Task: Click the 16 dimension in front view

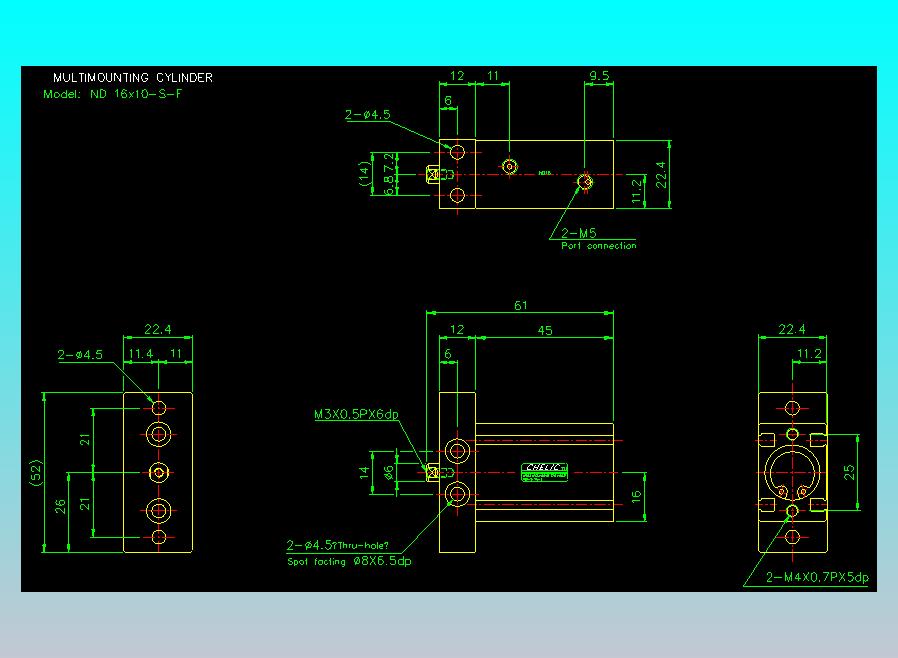Action: tap(636, 497)
